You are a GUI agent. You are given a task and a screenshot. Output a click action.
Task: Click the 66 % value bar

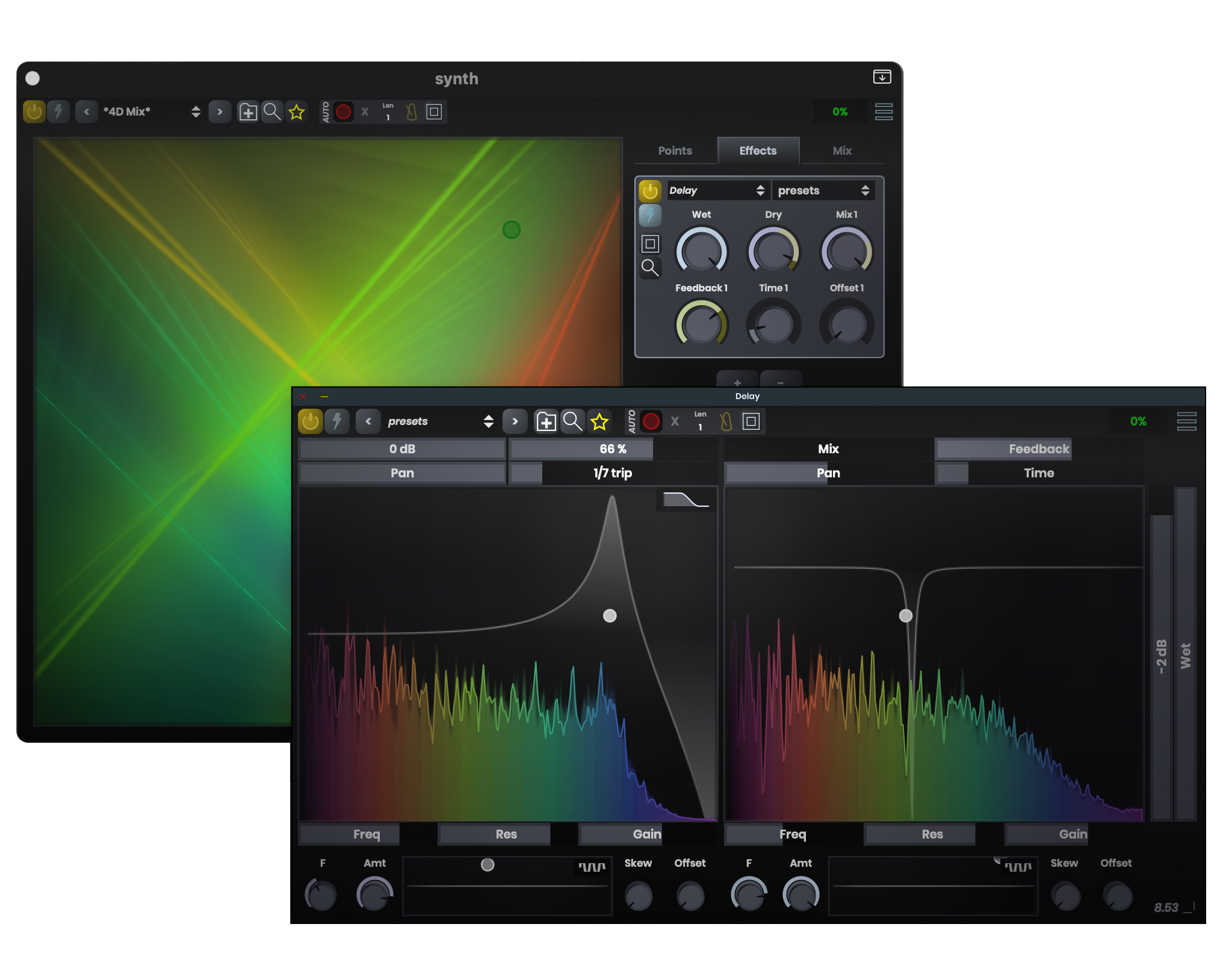[x=613, y=449]
